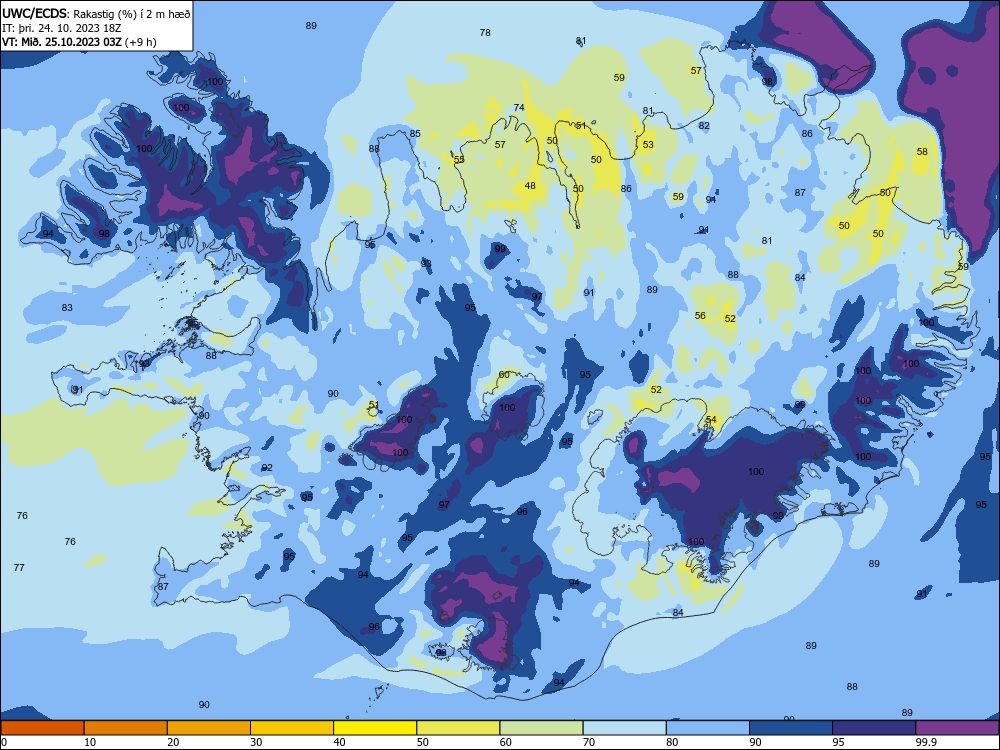Click the humidity value 82 on the map
1000x750 pixels.
703,126
